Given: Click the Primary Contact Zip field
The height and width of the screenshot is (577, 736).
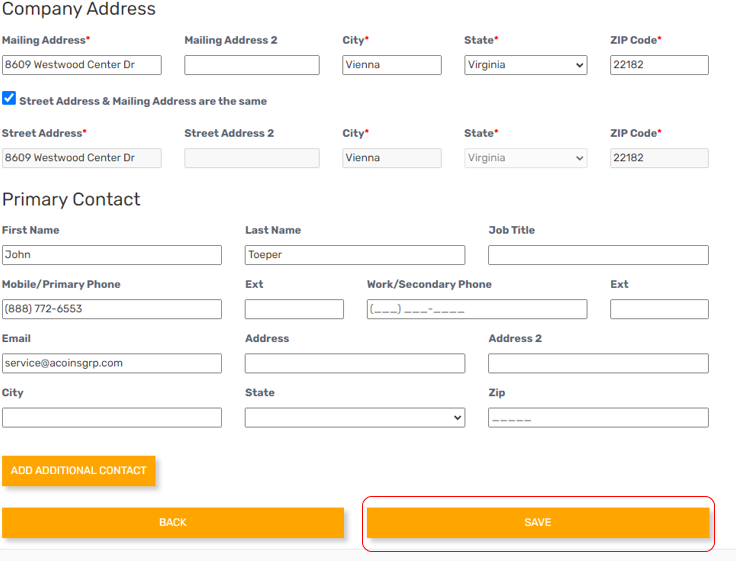Looking at the screenshot, I should click(598, 417).
